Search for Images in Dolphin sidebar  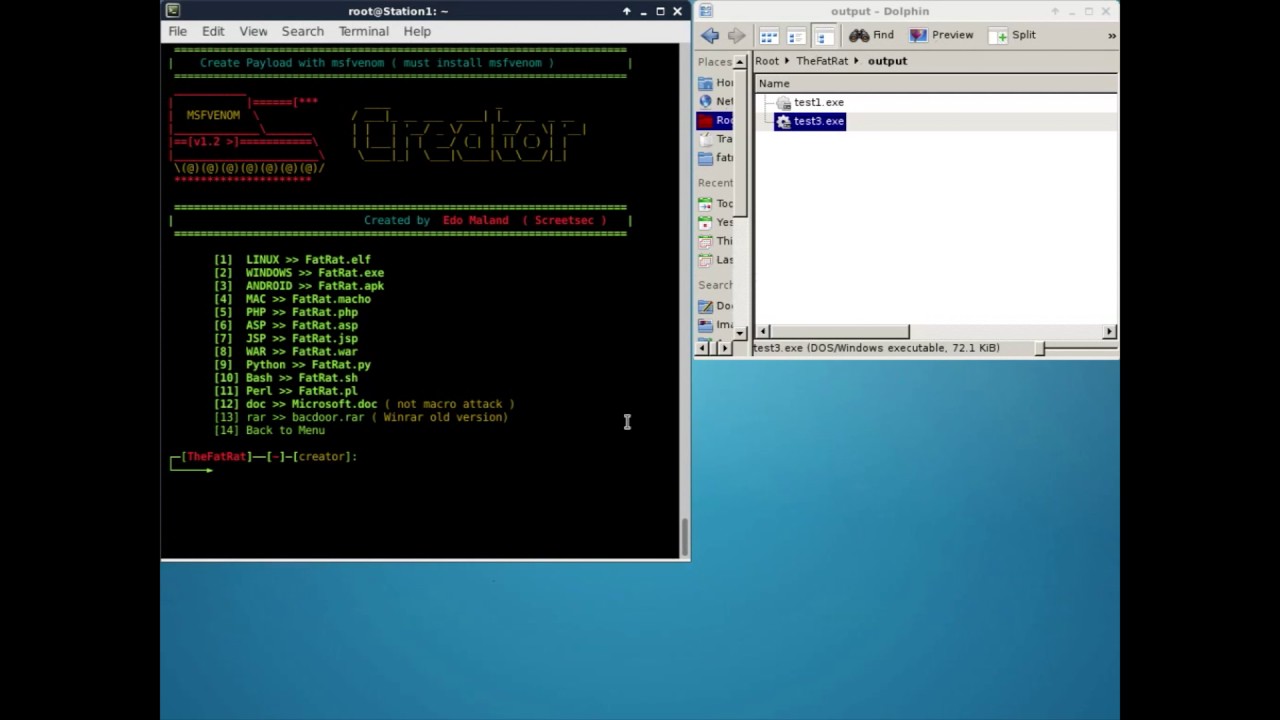point(716,325)
